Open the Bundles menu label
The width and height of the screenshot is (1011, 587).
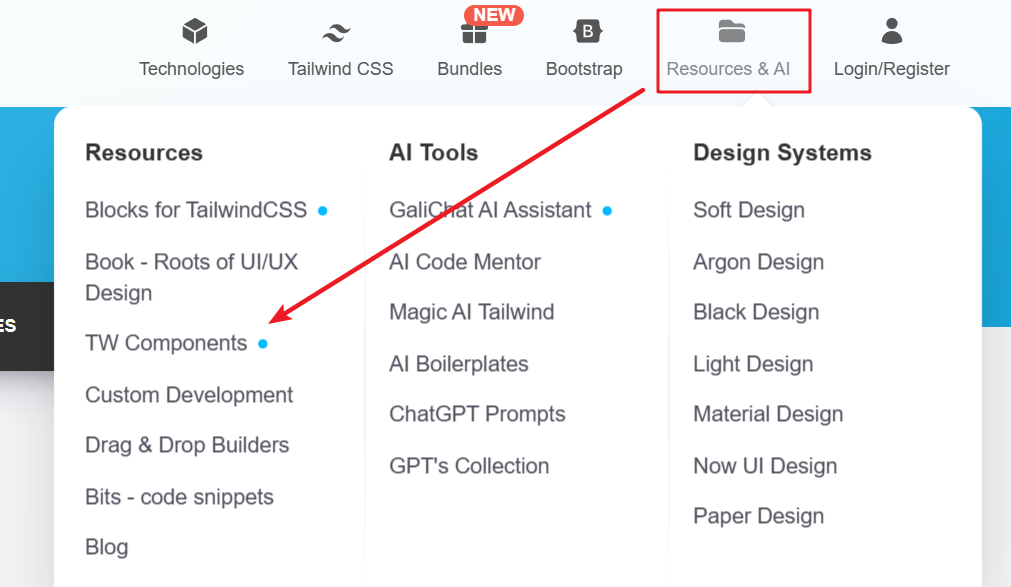469,69
